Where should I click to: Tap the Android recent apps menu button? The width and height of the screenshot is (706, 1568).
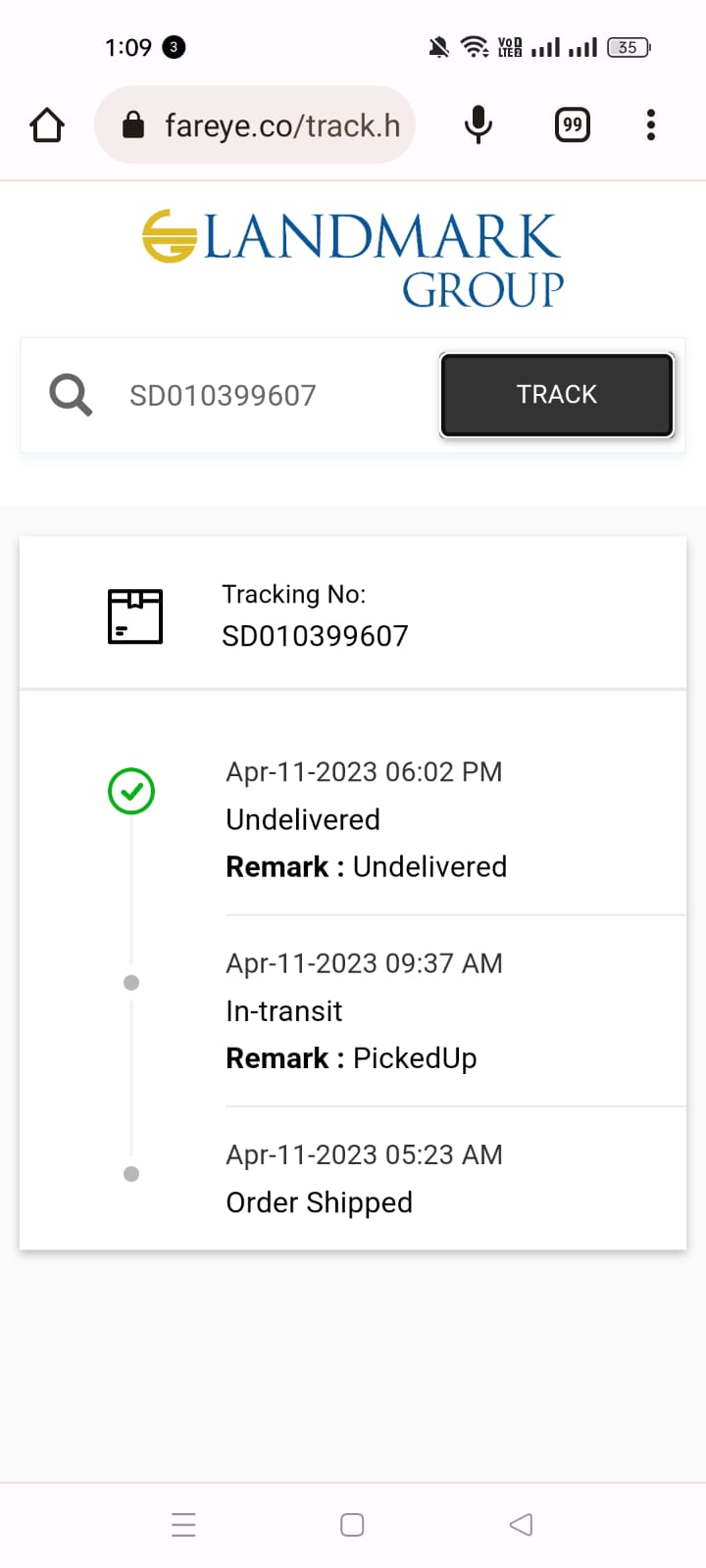click(x=183, y=1525)
